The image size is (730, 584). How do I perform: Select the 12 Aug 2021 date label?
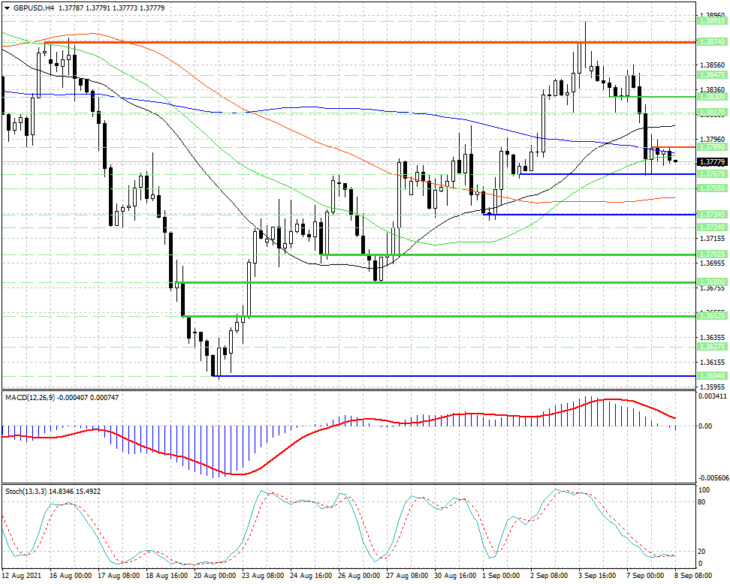pyautogui.click(x=21, y=576)
